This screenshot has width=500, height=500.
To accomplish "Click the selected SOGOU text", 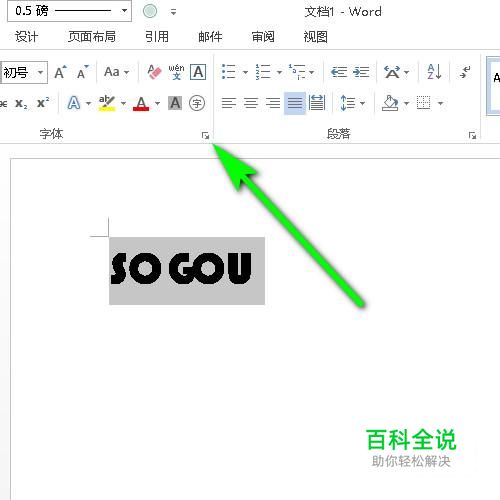I will tap(181, 269).
